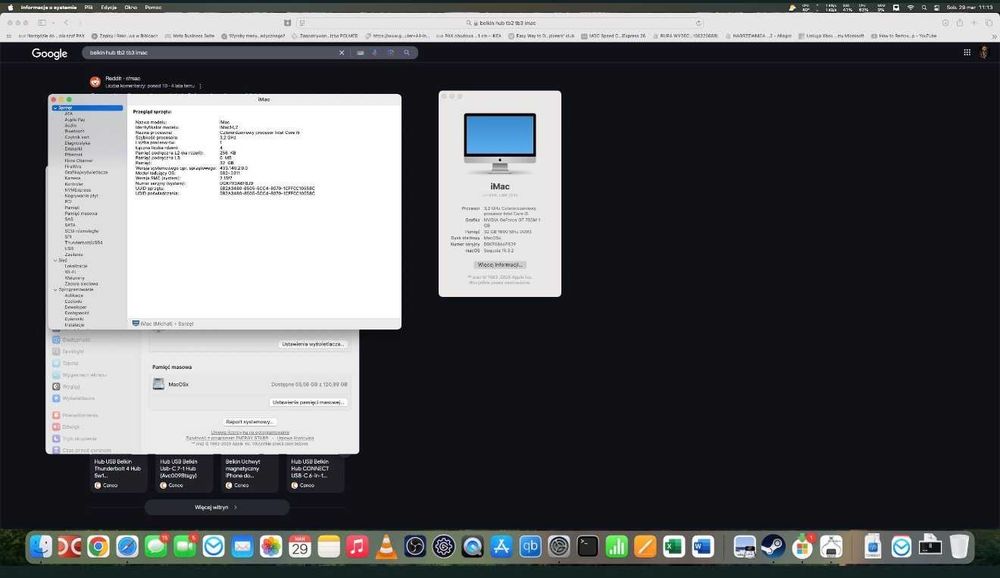The height and width of the screenshot is (578, 1000).
Task: Select Zasilanie in the hardware list
Action: [73, 255]
